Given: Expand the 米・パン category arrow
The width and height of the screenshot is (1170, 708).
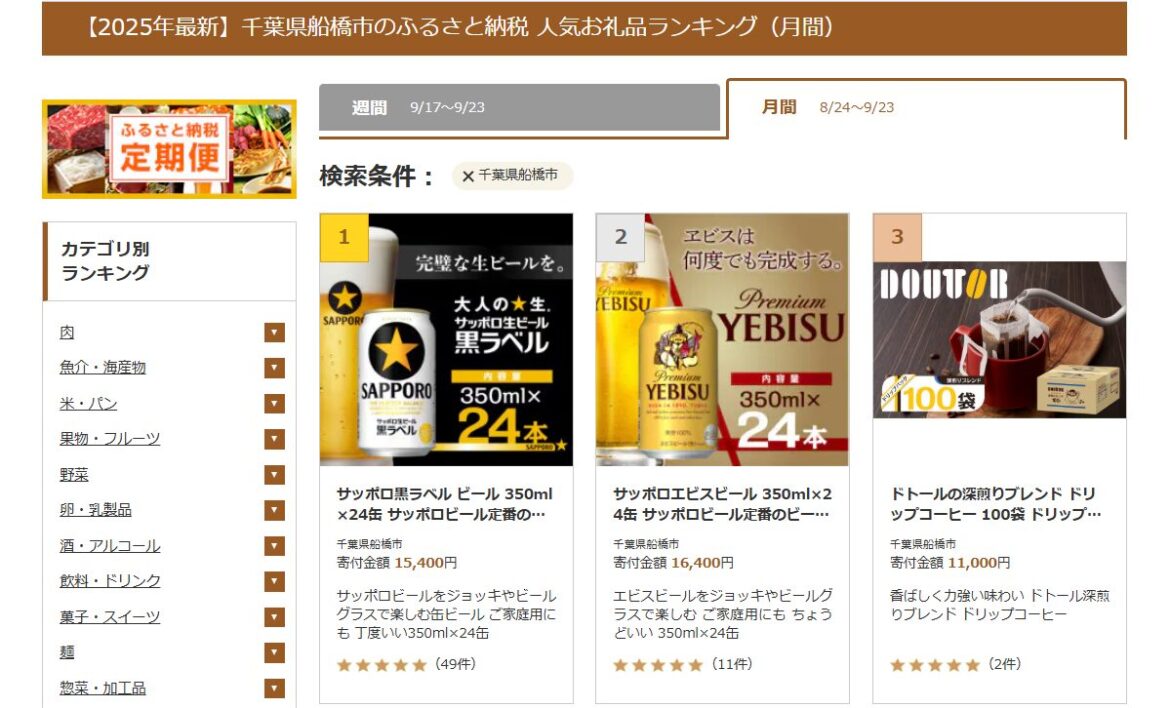Looking at the screenshot, I should point(275,404).
